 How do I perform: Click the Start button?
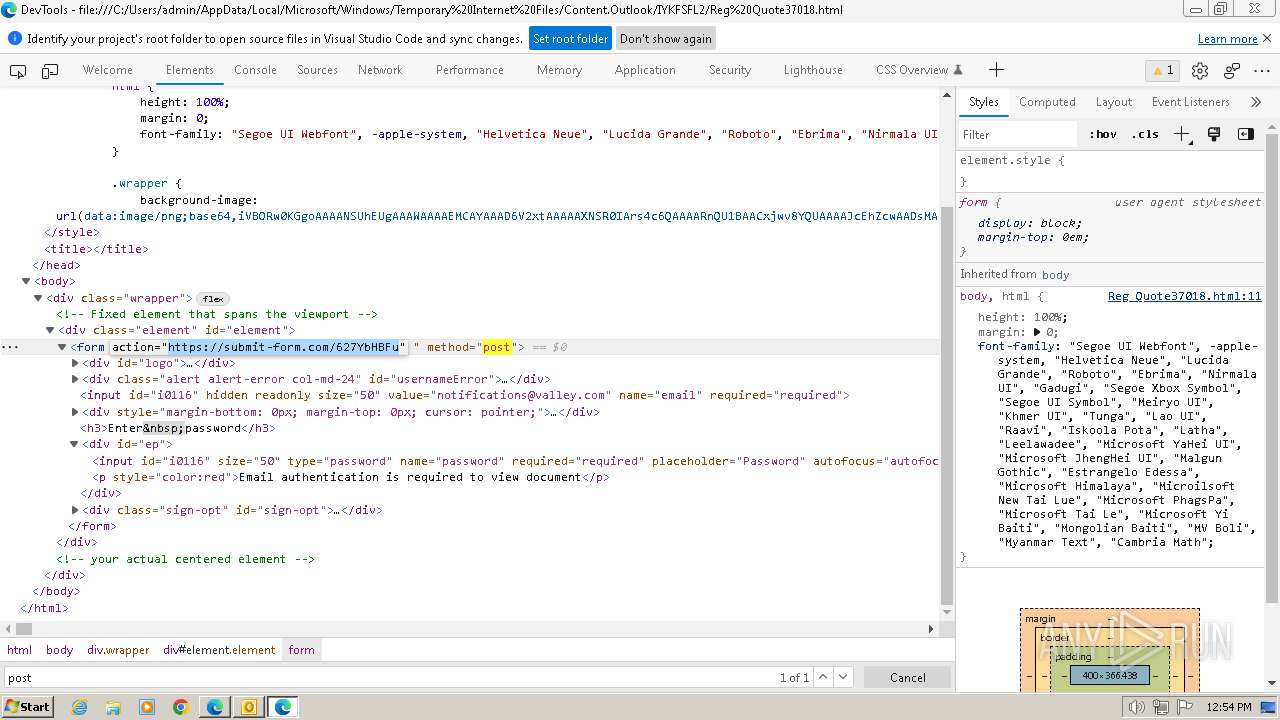point(27,707)
